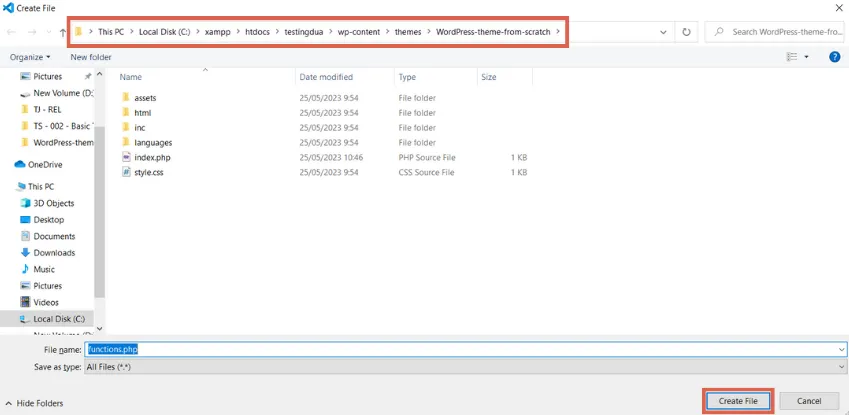Select the languages folder icon
The width and height of the screenshot is (849, 415).
126,142
